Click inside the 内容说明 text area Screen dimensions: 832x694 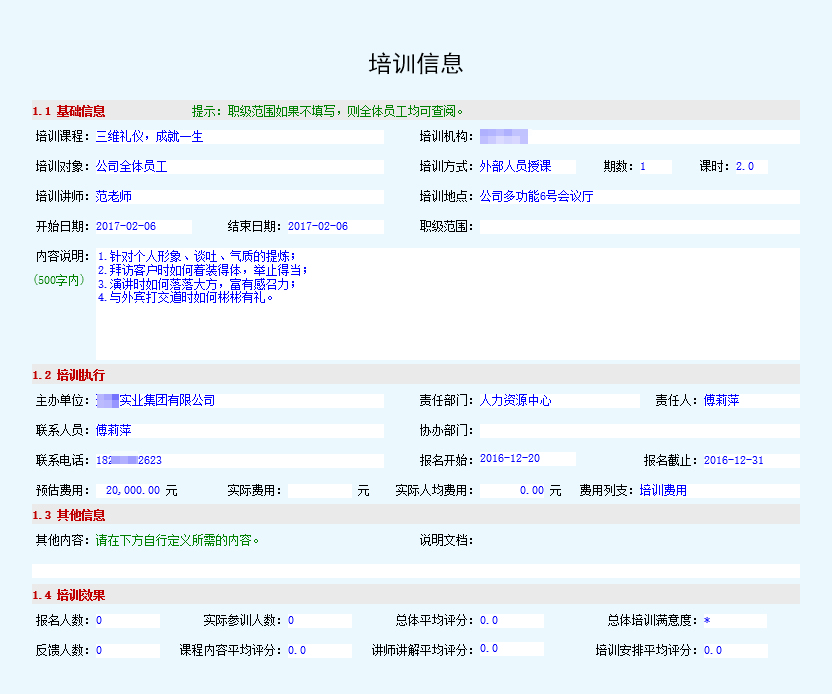click(447, 304)
